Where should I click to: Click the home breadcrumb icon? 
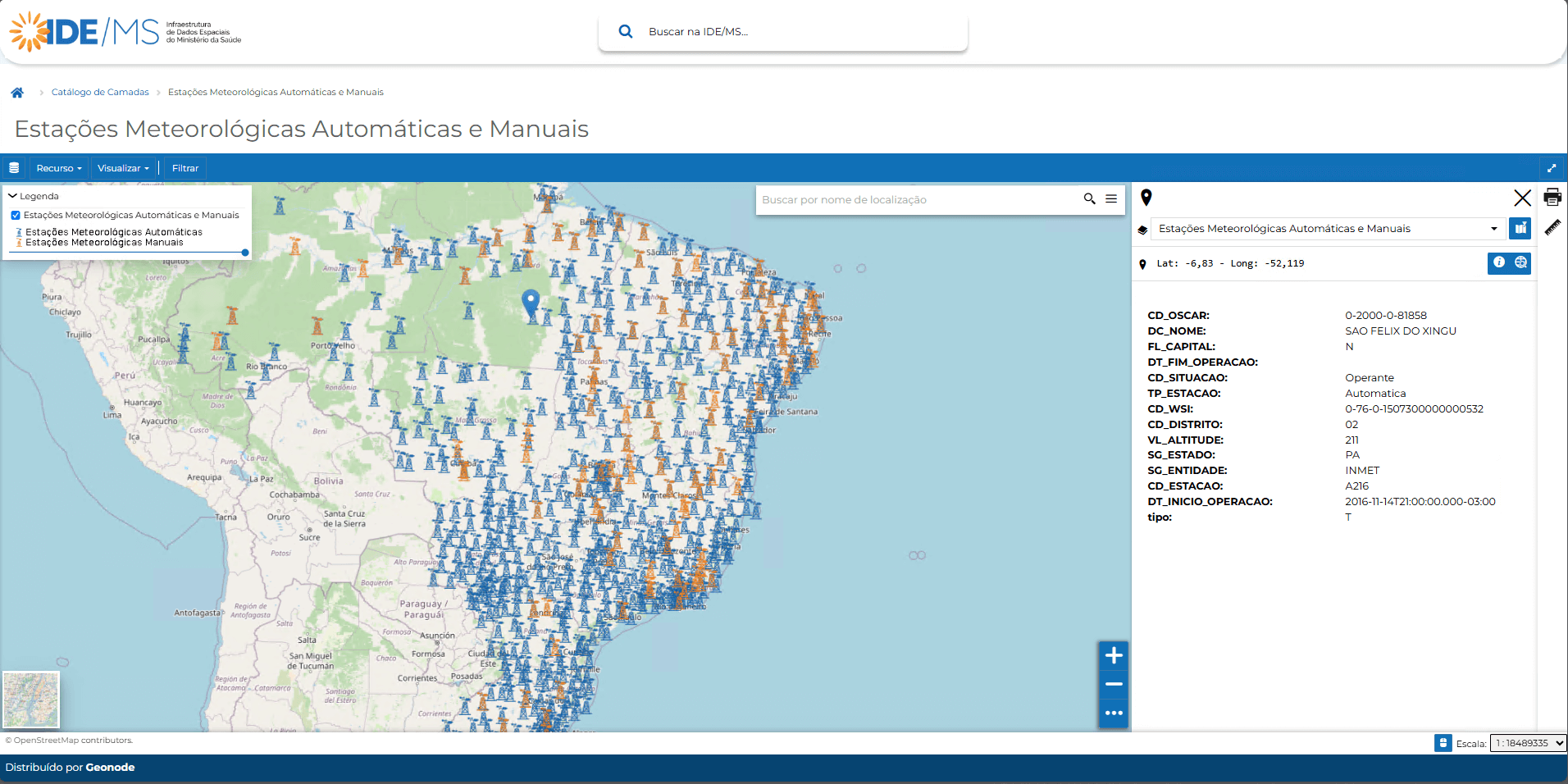click(x=17, y=93)
